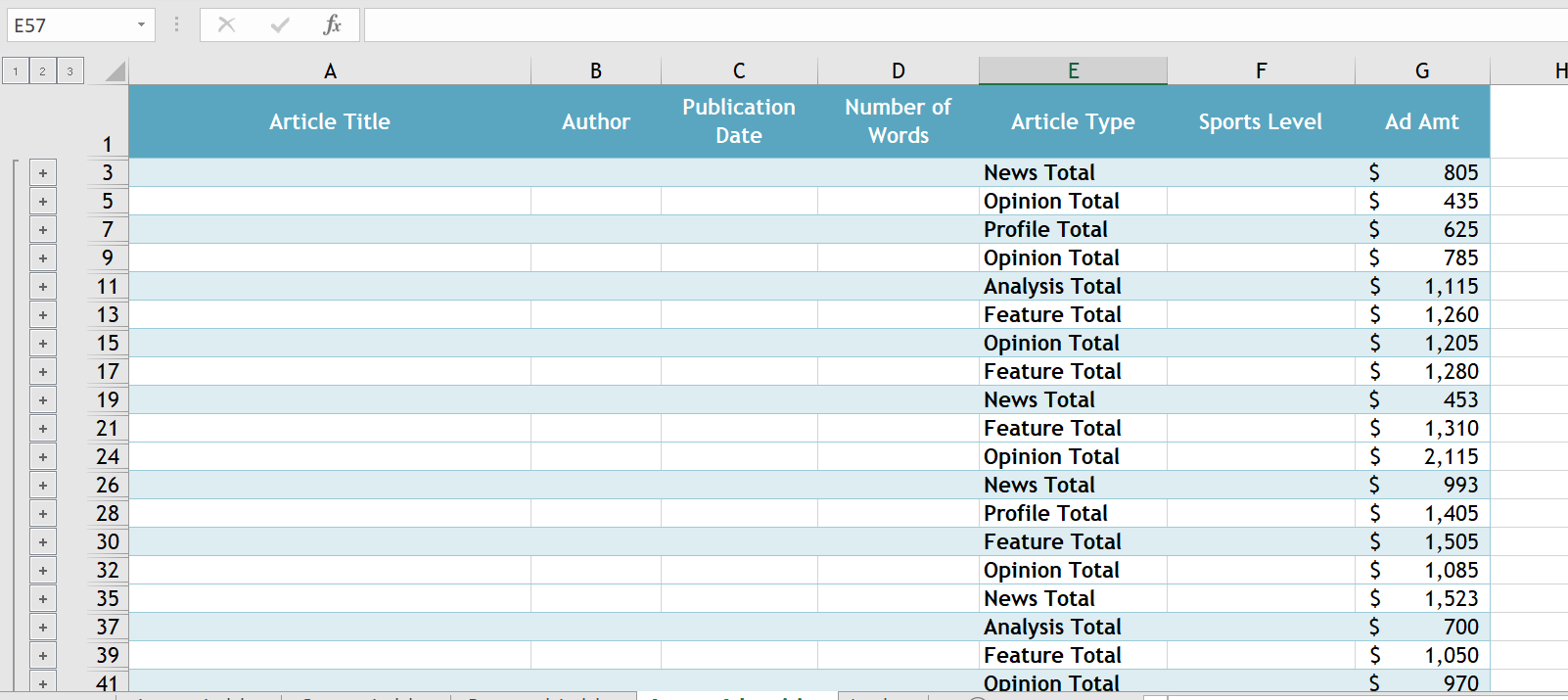Click the Select All corner triangle
The width and height of the screenshot is (1568, 700).
[x=115, y=71]
